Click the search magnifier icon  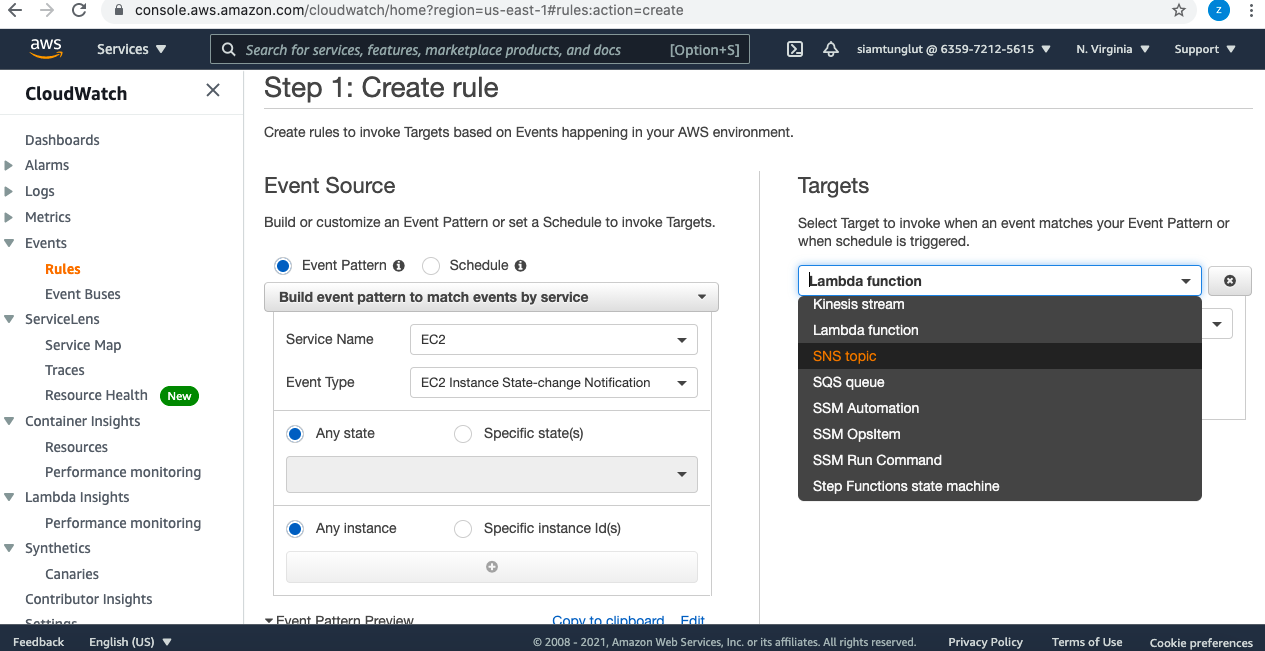click(x=228, y=49)
